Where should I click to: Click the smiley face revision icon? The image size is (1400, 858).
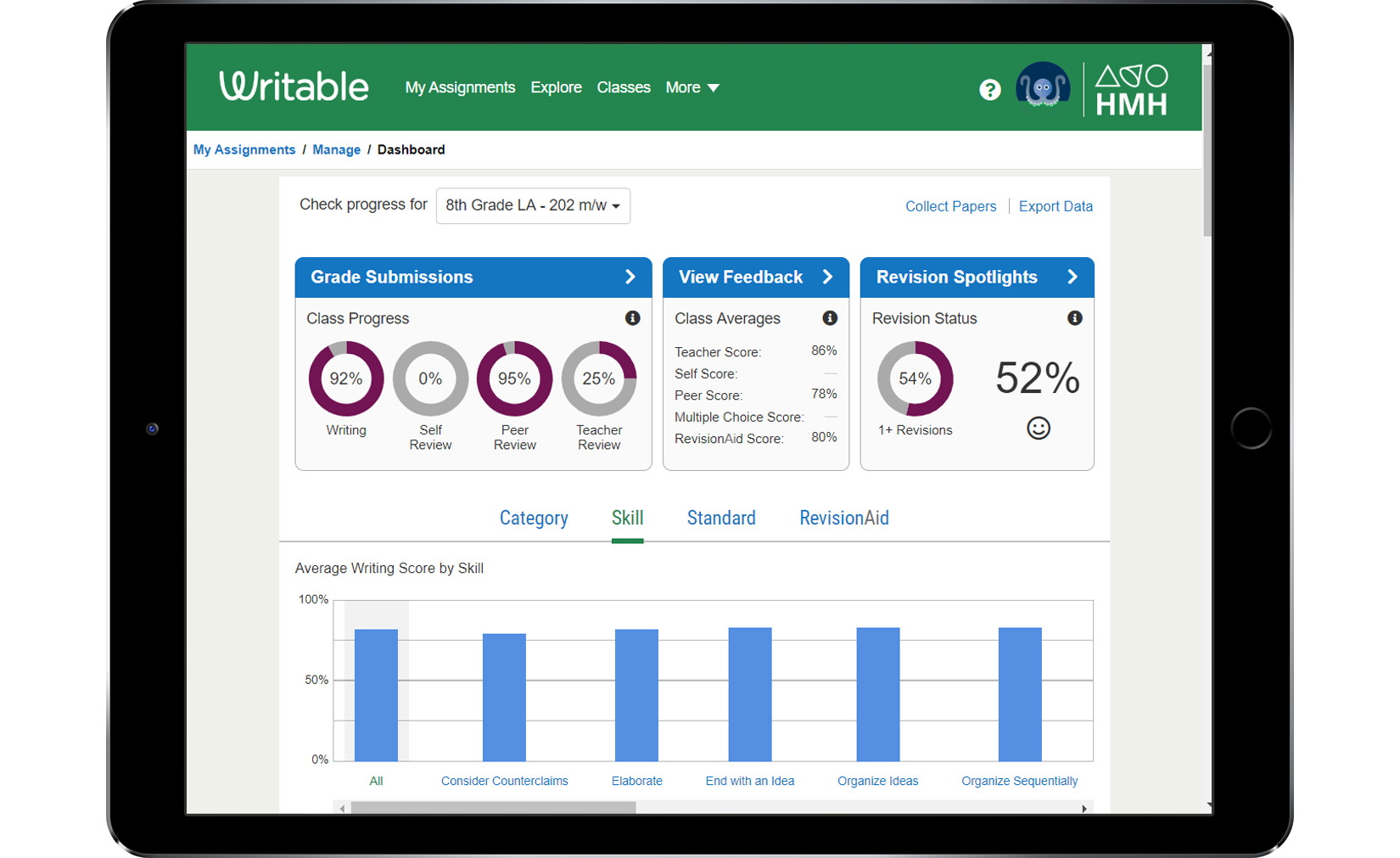1039,428
